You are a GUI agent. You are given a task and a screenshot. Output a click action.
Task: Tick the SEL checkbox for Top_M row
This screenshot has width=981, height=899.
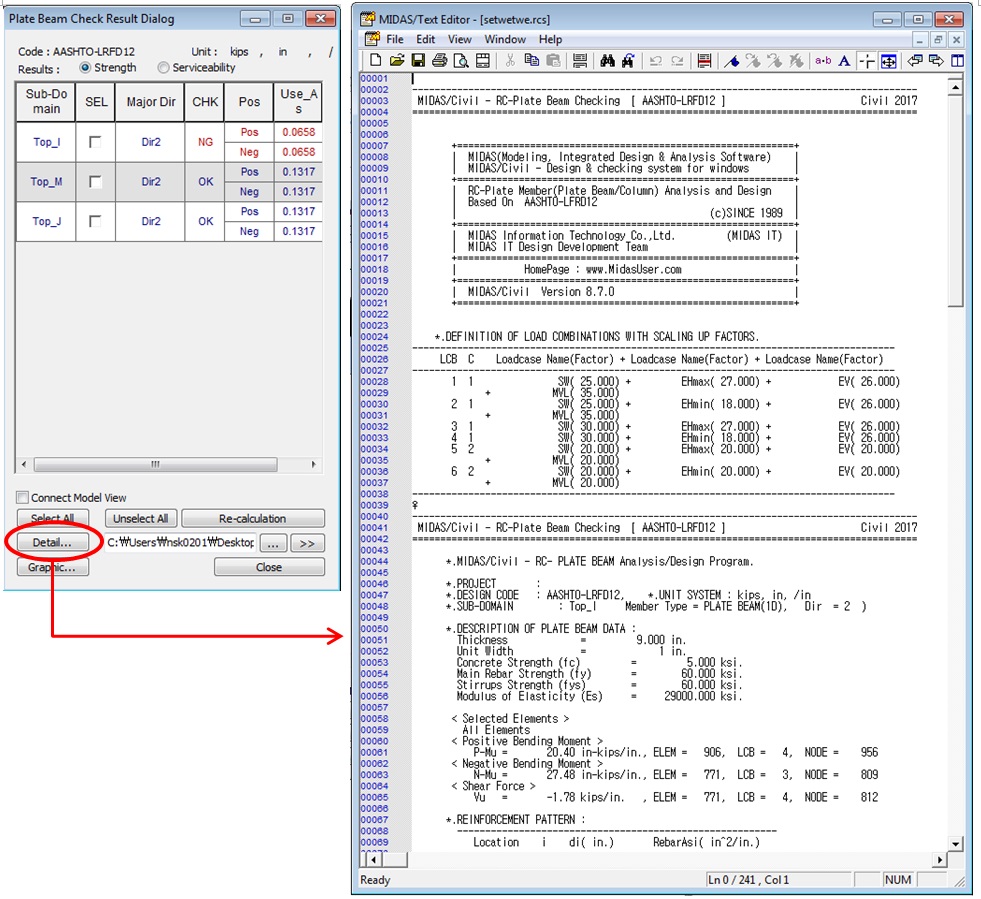coord(95,182)
